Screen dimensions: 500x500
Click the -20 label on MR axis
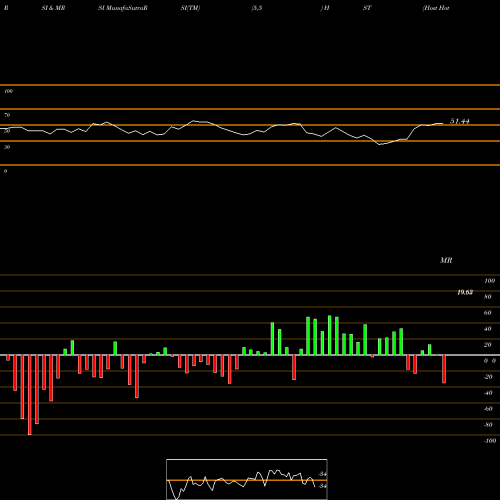point(488,377)
